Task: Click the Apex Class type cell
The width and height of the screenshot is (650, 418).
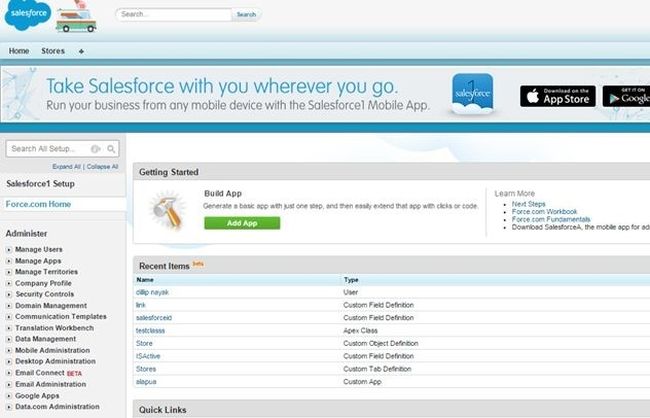Action: click(360, 331)
